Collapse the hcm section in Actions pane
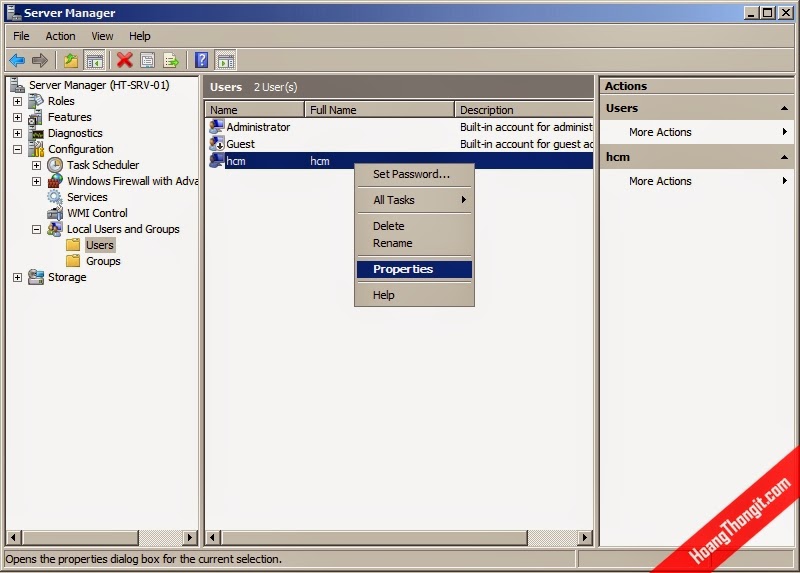 [784, 157]
